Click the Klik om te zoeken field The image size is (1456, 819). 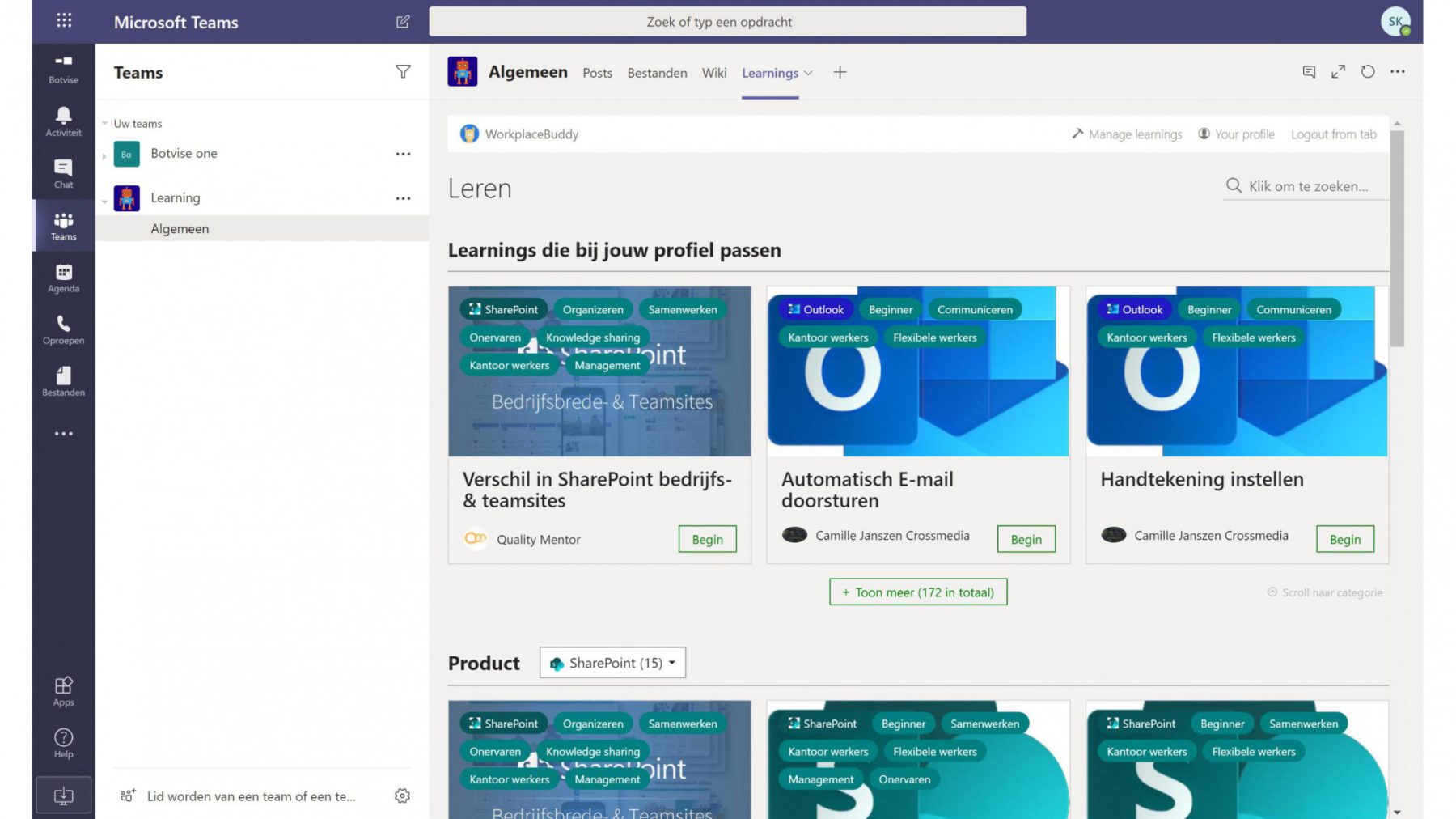[1306, 186]
